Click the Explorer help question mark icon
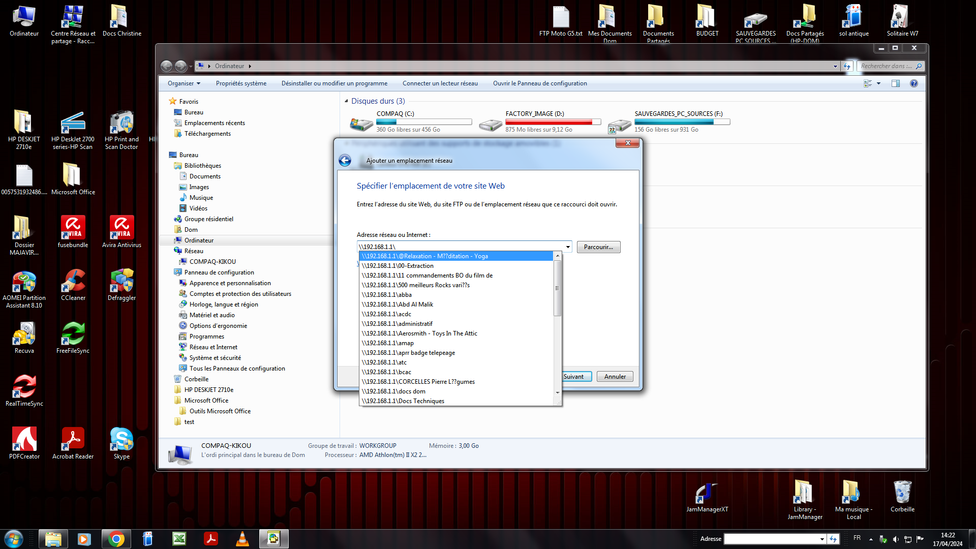This screenshot has width=976, height=549. [x=913, y=84]
